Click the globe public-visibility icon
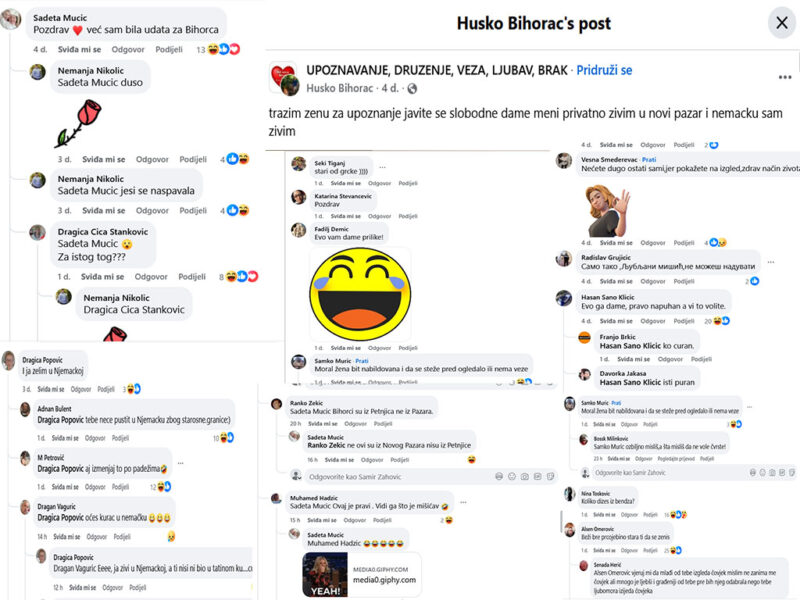800x600 pixels. tap(412, 89)
